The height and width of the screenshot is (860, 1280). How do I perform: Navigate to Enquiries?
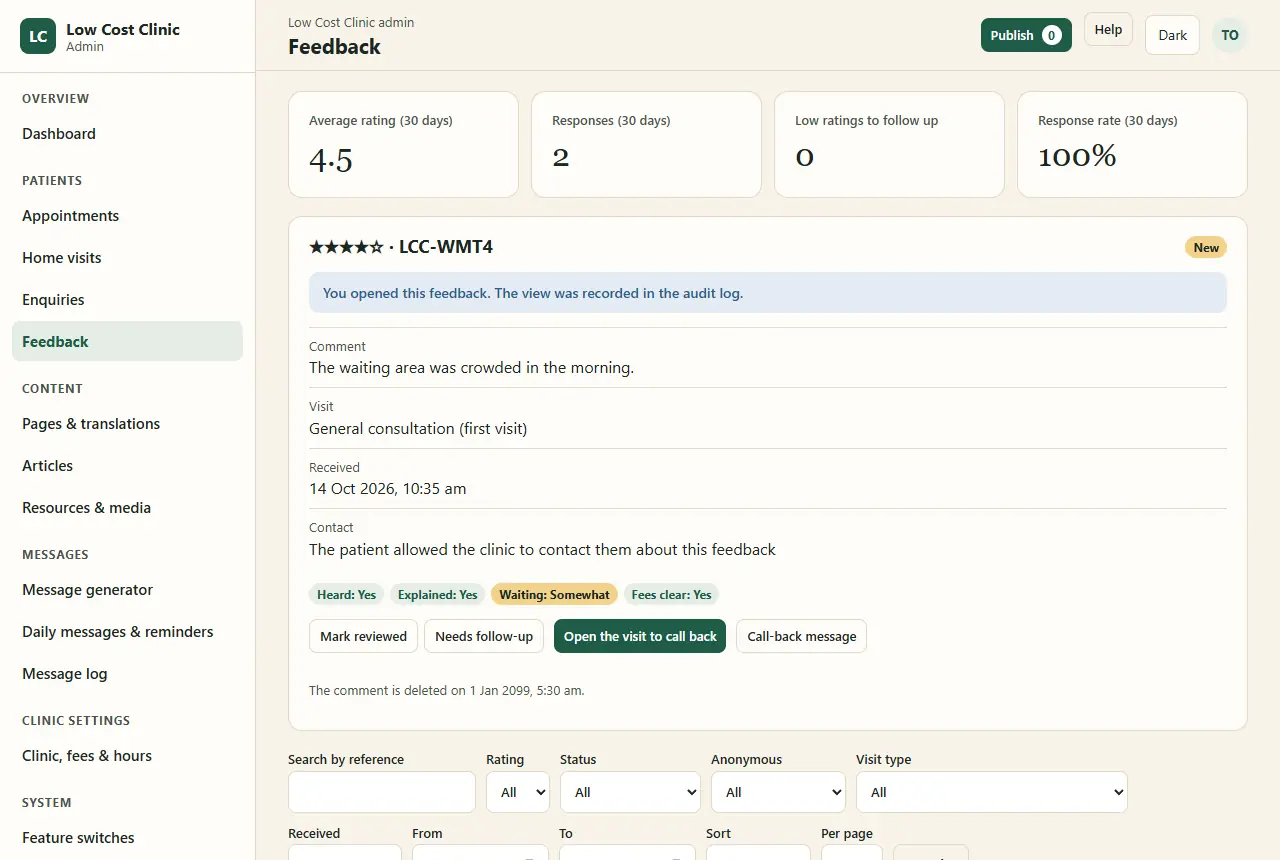pos(127,300)
